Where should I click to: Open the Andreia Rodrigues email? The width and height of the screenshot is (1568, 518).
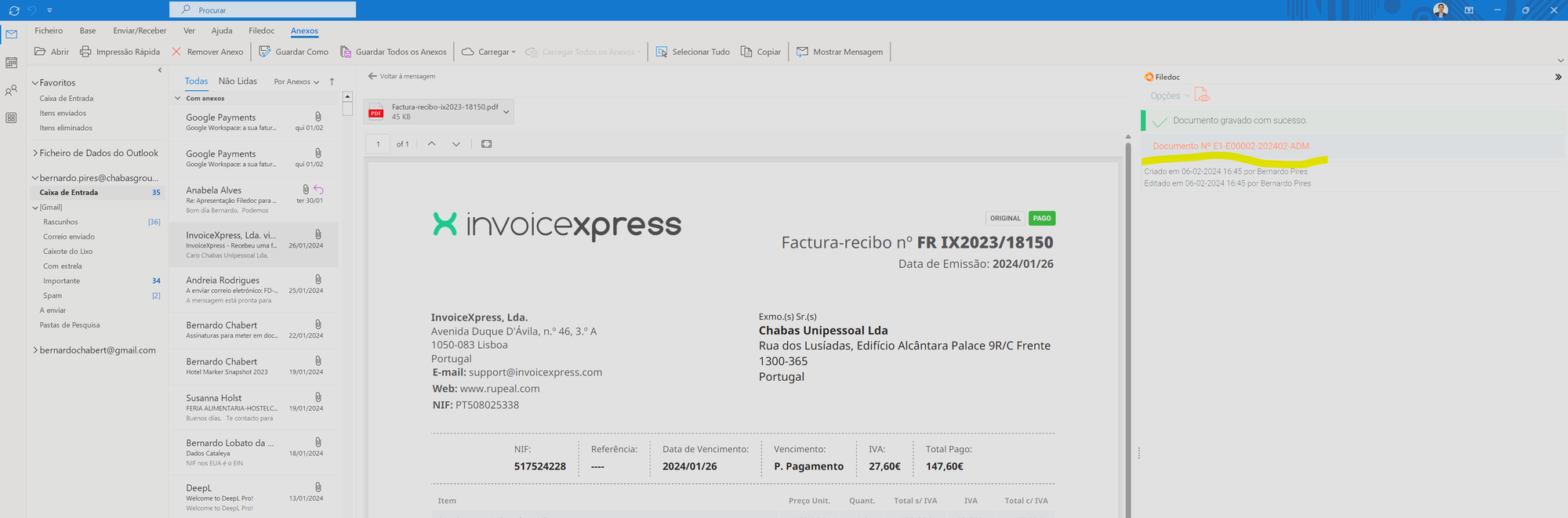tap(254, 290)
